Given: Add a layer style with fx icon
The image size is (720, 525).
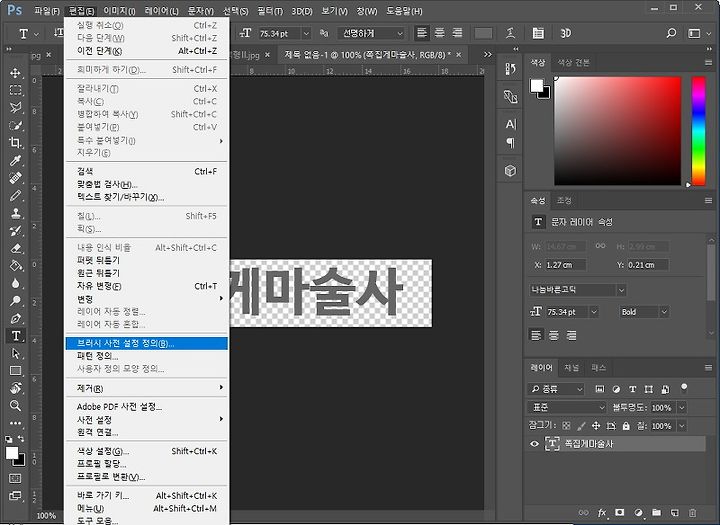Looking at the screenshot, I should [x=602, y=513].
